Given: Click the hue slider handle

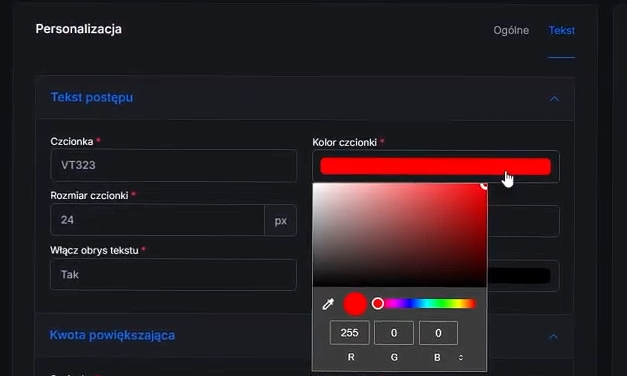Looking at the screenshot, I should click(377, 304).
